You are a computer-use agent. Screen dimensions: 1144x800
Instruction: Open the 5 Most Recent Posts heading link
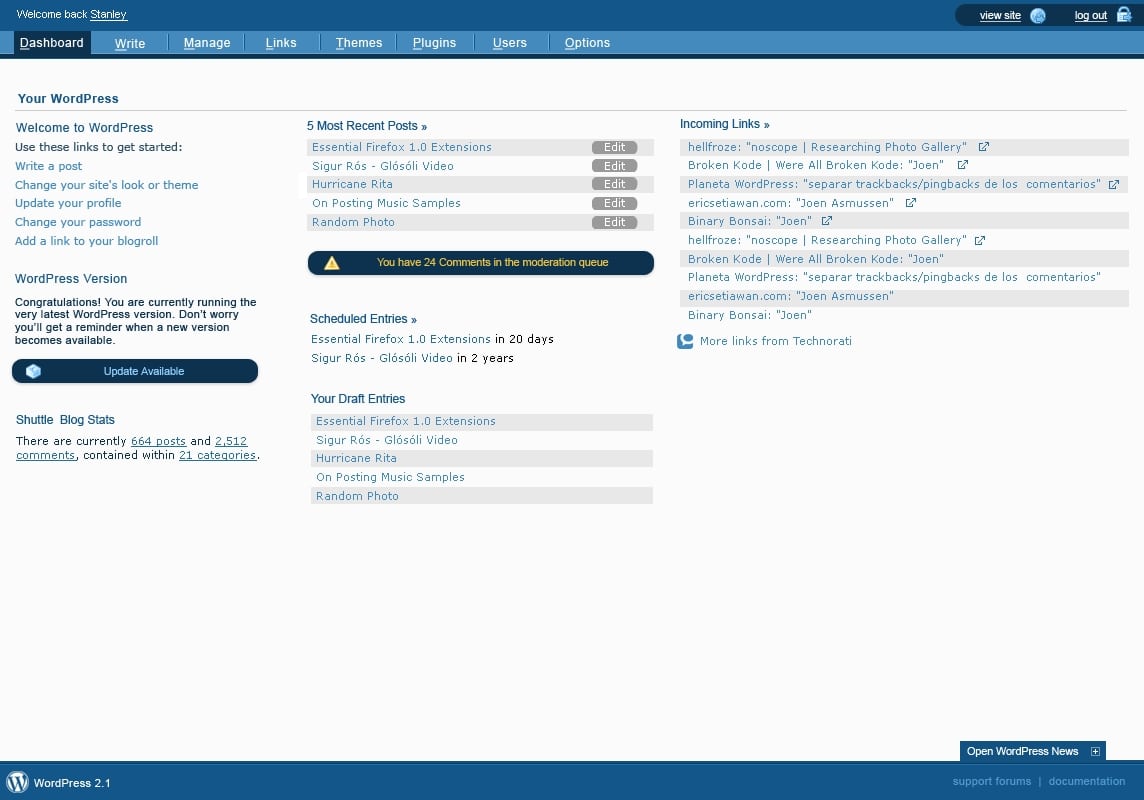click(367, 126)
